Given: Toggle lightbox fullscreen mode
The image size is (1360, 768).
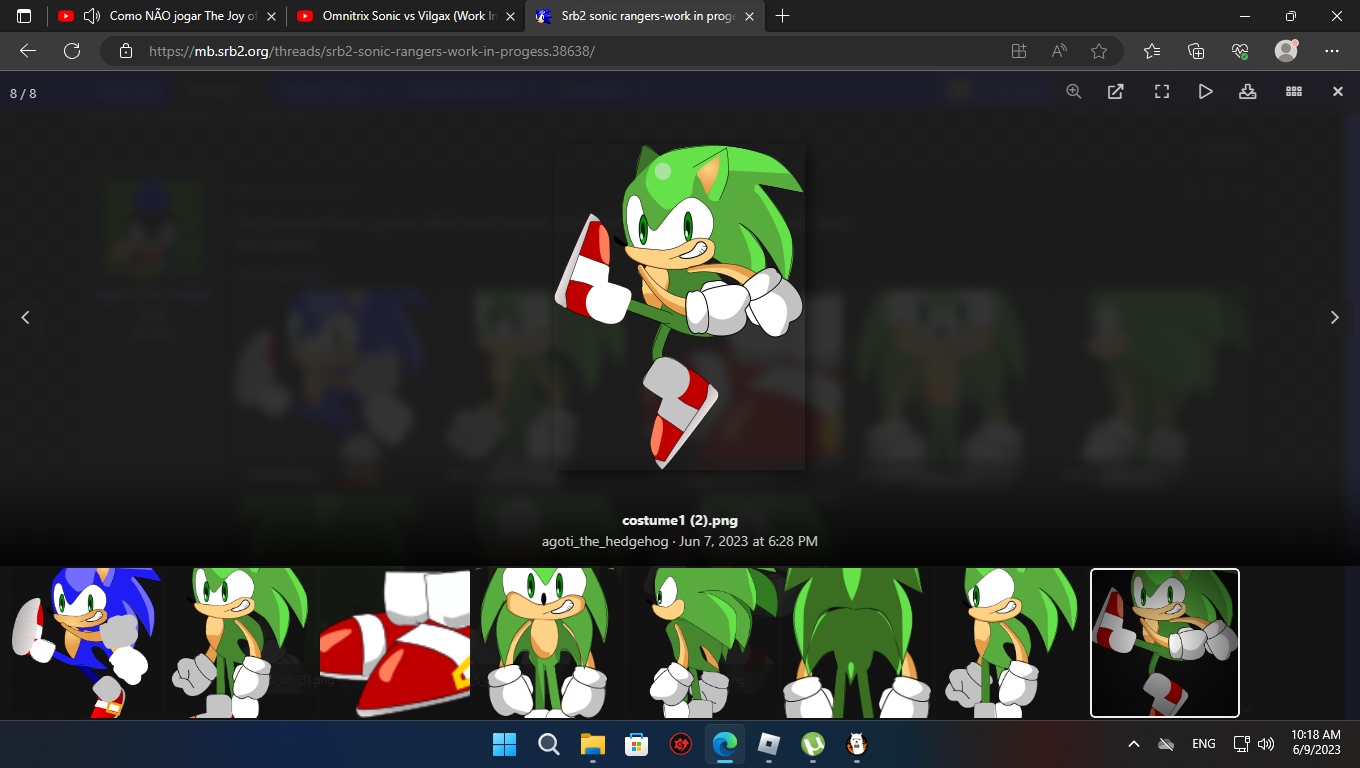Looking at the screenshot, I should tap(1162, 92).
